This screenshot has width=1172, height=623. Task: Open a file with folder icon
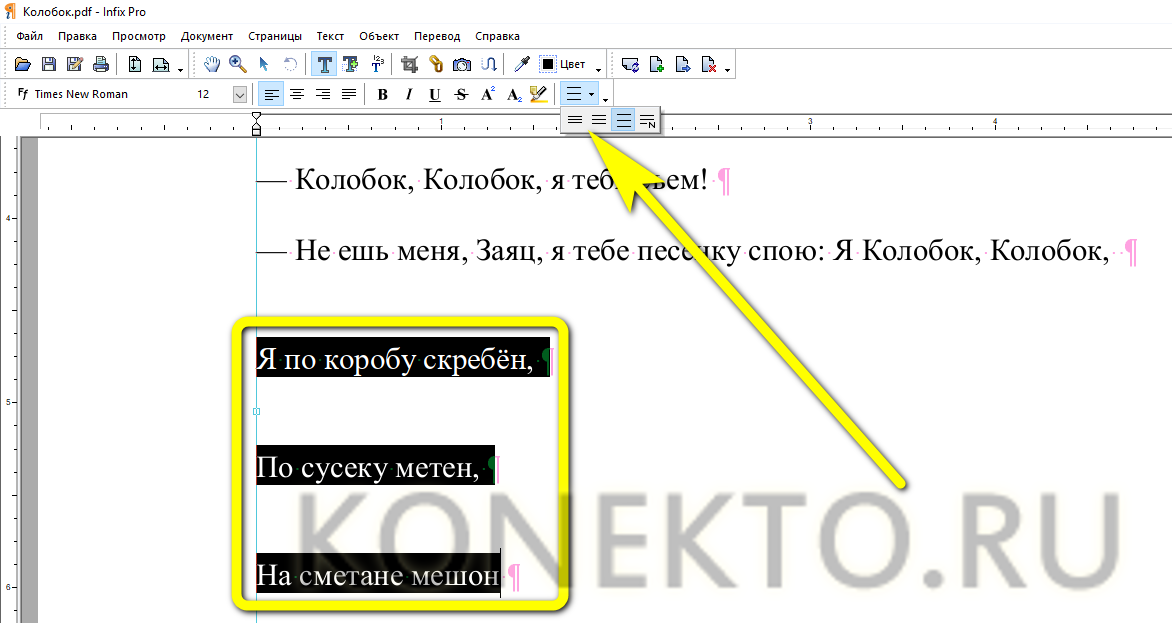(24, 64)
